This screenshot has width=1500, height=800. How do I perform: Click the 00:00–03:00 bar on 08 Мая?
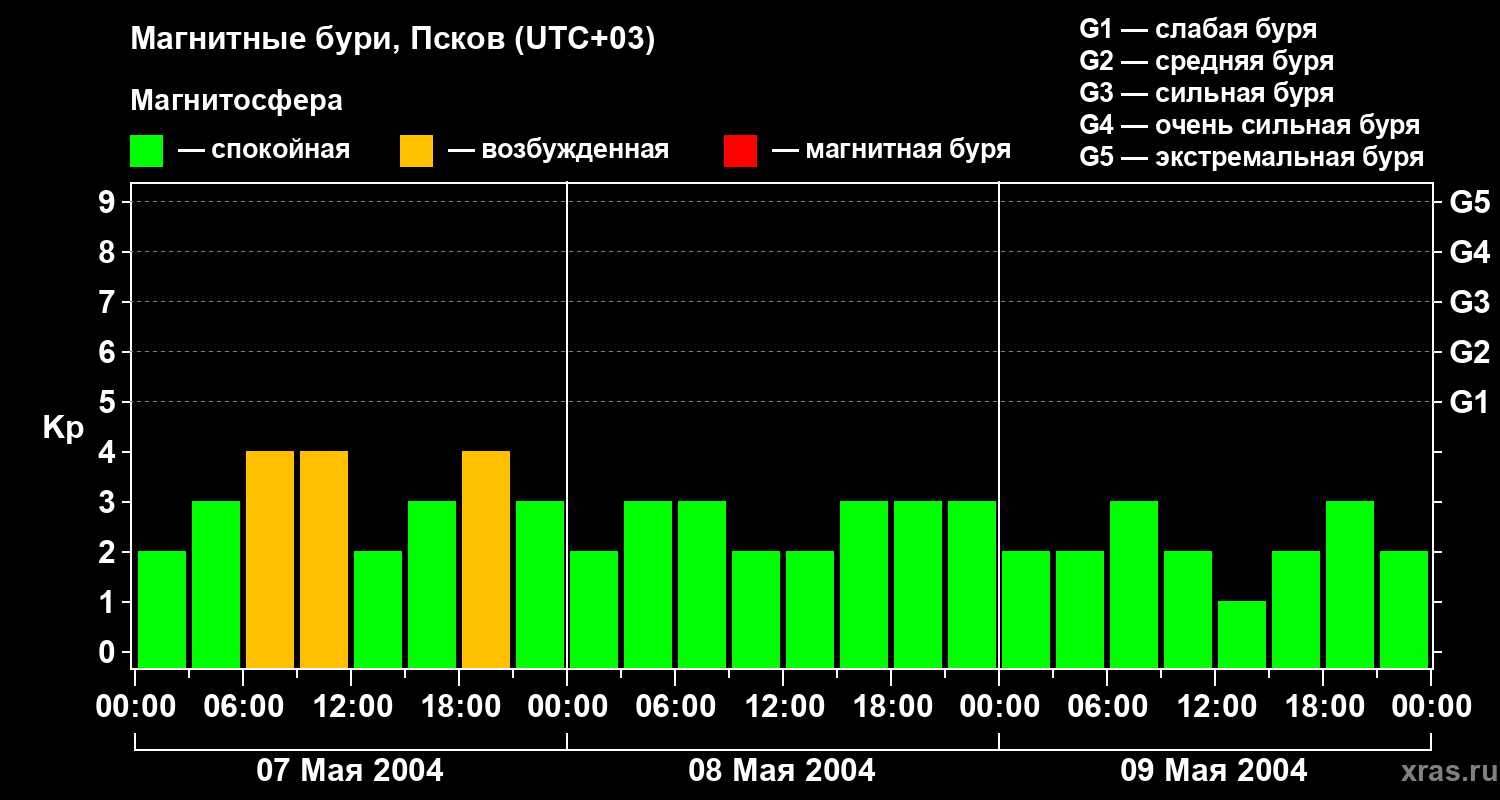(x=594, y=609)
